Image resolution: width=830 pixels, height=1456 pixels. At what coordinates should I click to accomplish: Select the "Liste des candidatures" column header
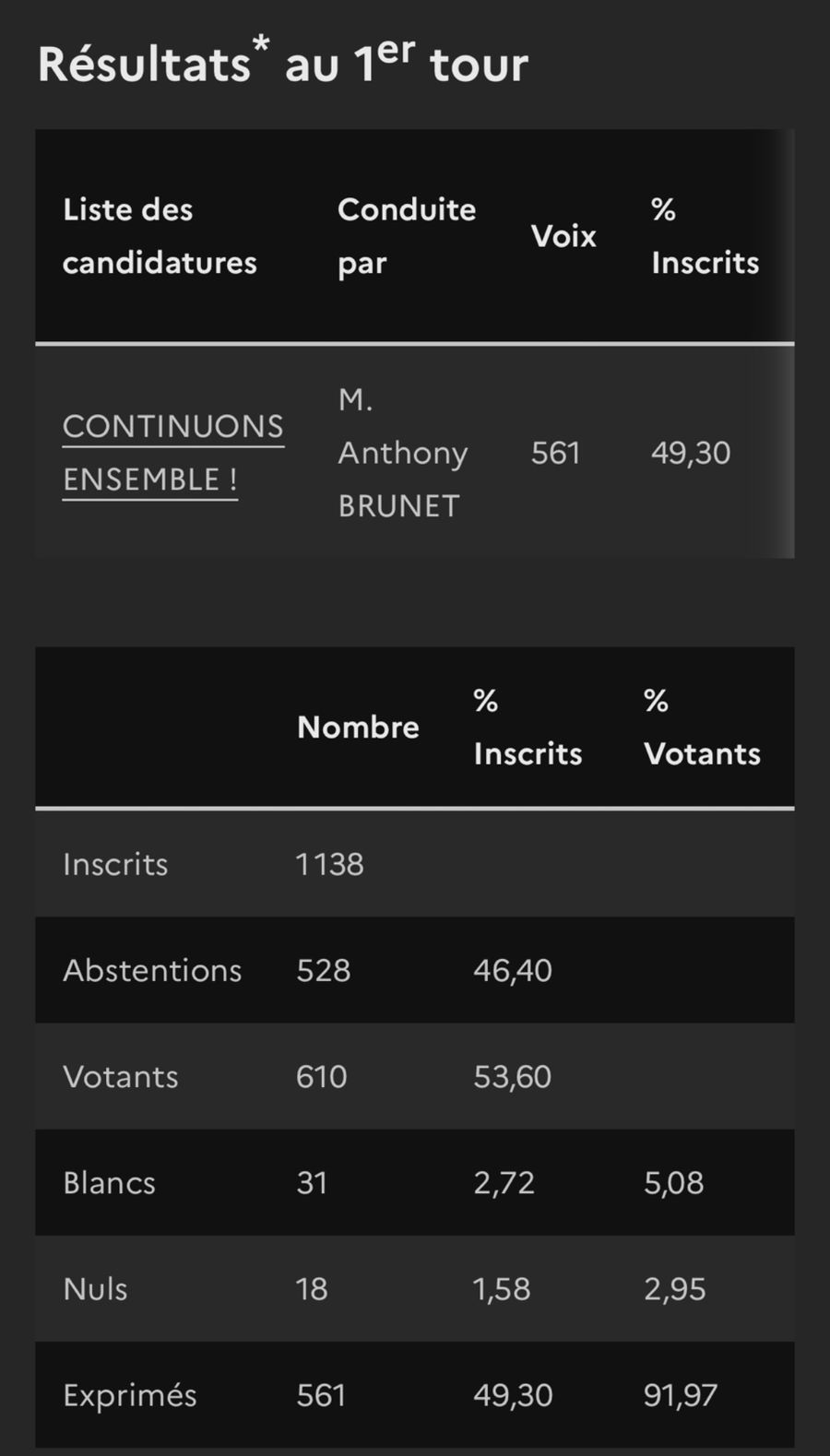point(160,236)
